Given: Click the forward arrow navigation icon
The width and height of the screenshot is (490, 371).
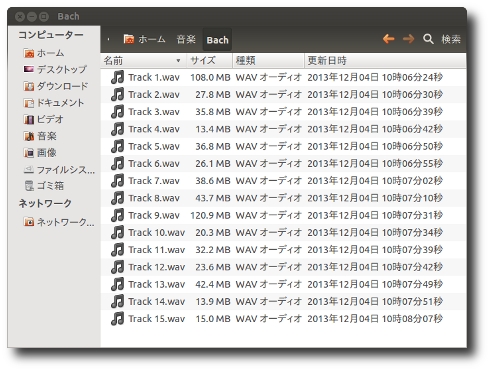Looking at the screenshot, I should point(408,39).
